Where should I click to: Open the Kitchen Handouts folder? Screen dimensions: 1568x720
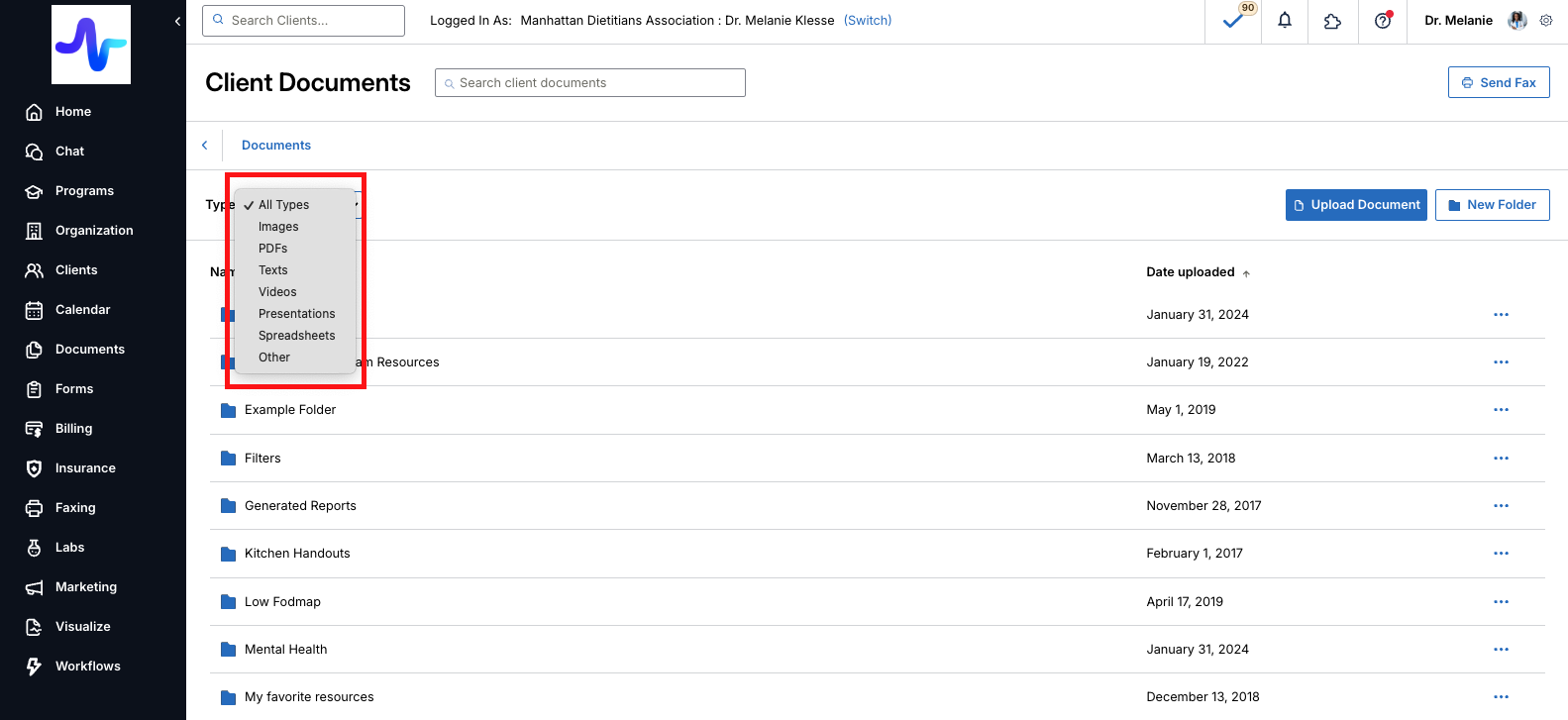297,554
